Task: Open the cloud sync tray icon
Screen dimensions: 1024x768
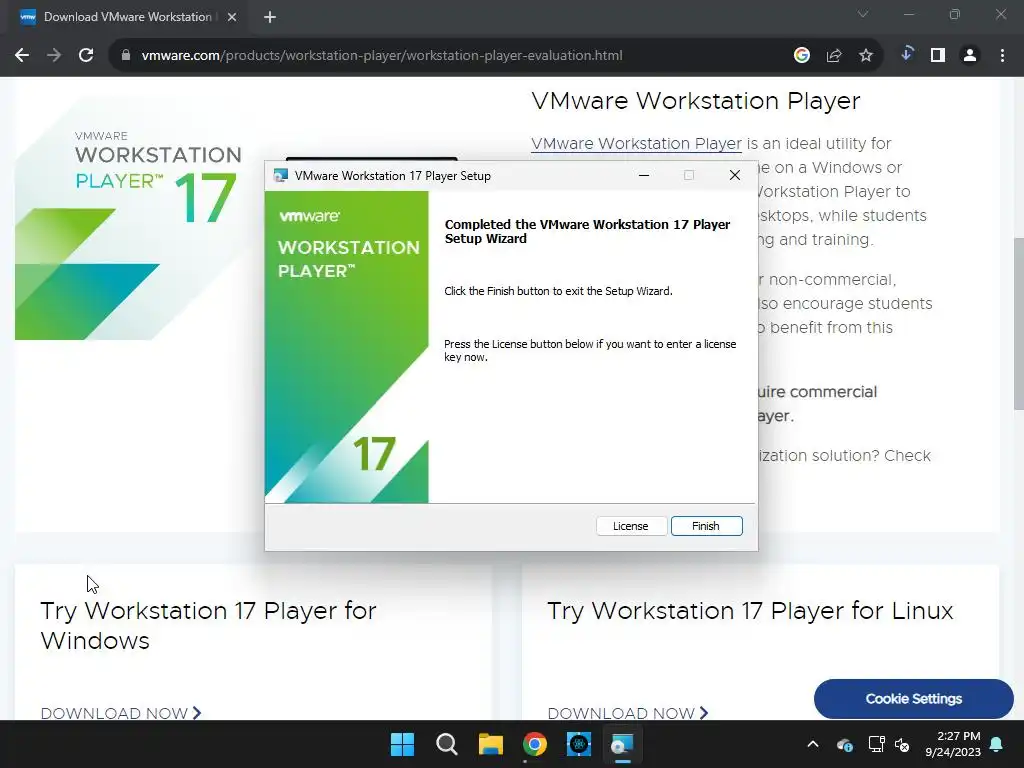Action: 844,744
